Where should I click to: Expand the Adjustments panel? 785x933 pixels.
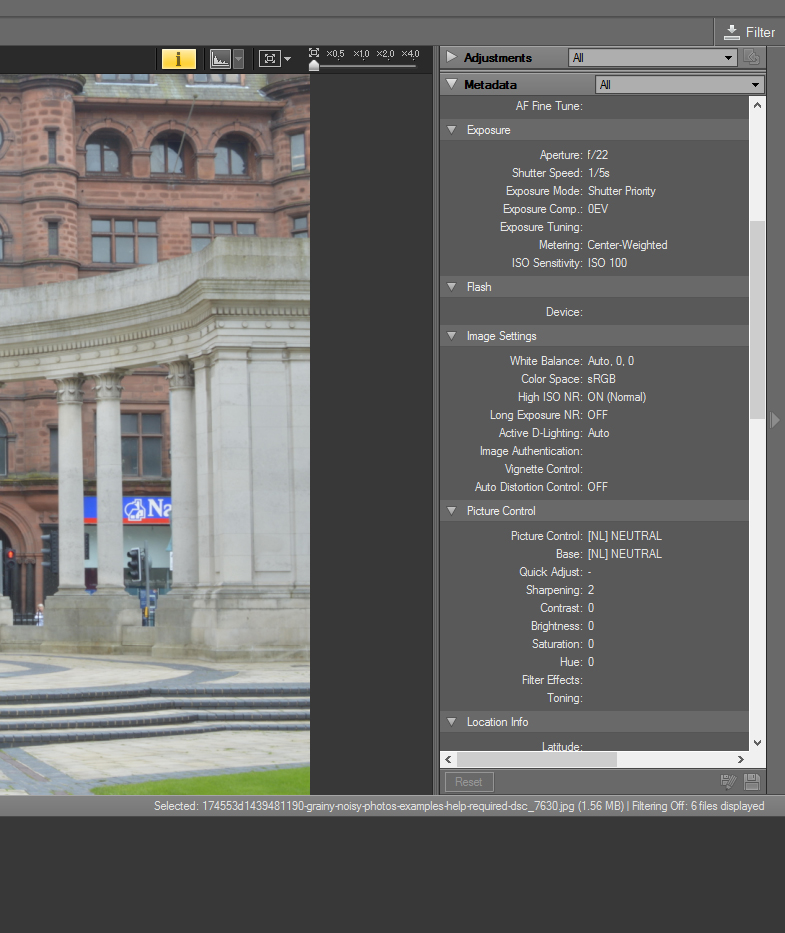pos(452,58)
